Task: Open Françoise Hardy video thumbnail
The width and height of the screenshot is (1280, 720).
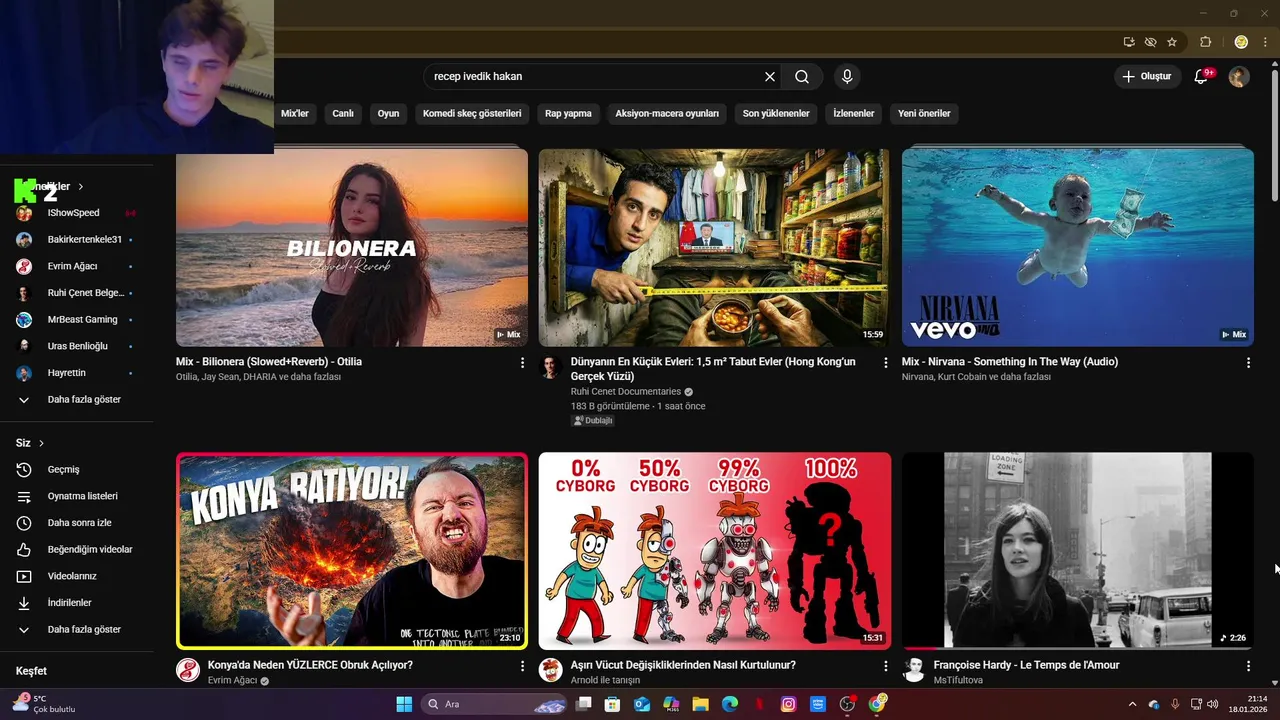Action: pyautogui.click(x=1077, y=551)
